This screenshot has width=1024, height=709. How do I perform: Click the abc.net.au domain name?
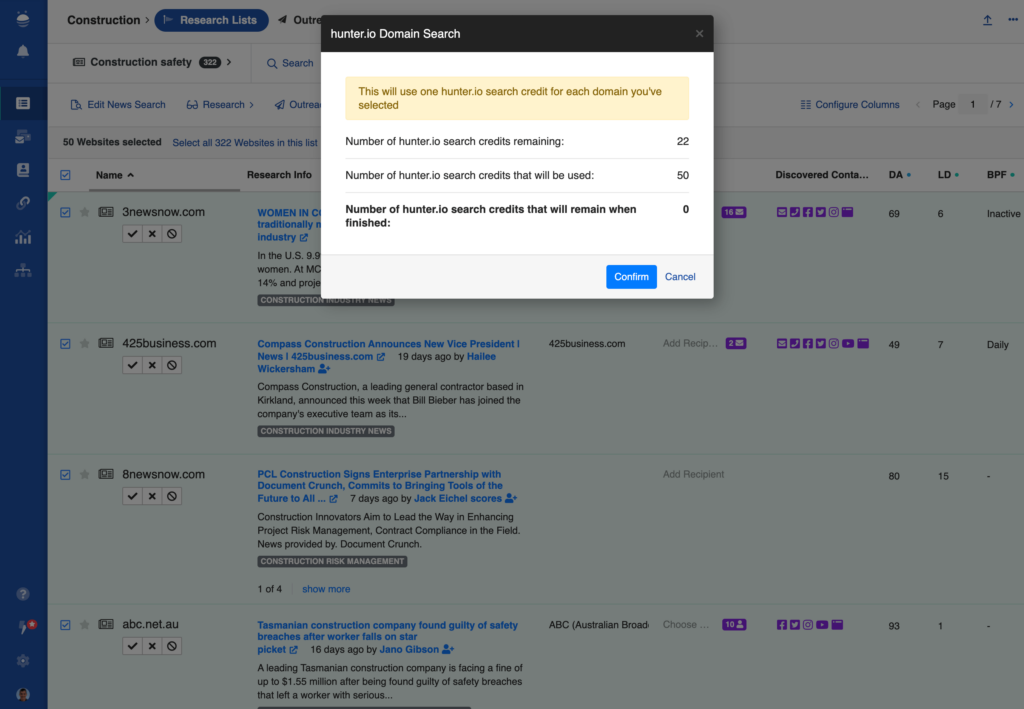[150, 625]
